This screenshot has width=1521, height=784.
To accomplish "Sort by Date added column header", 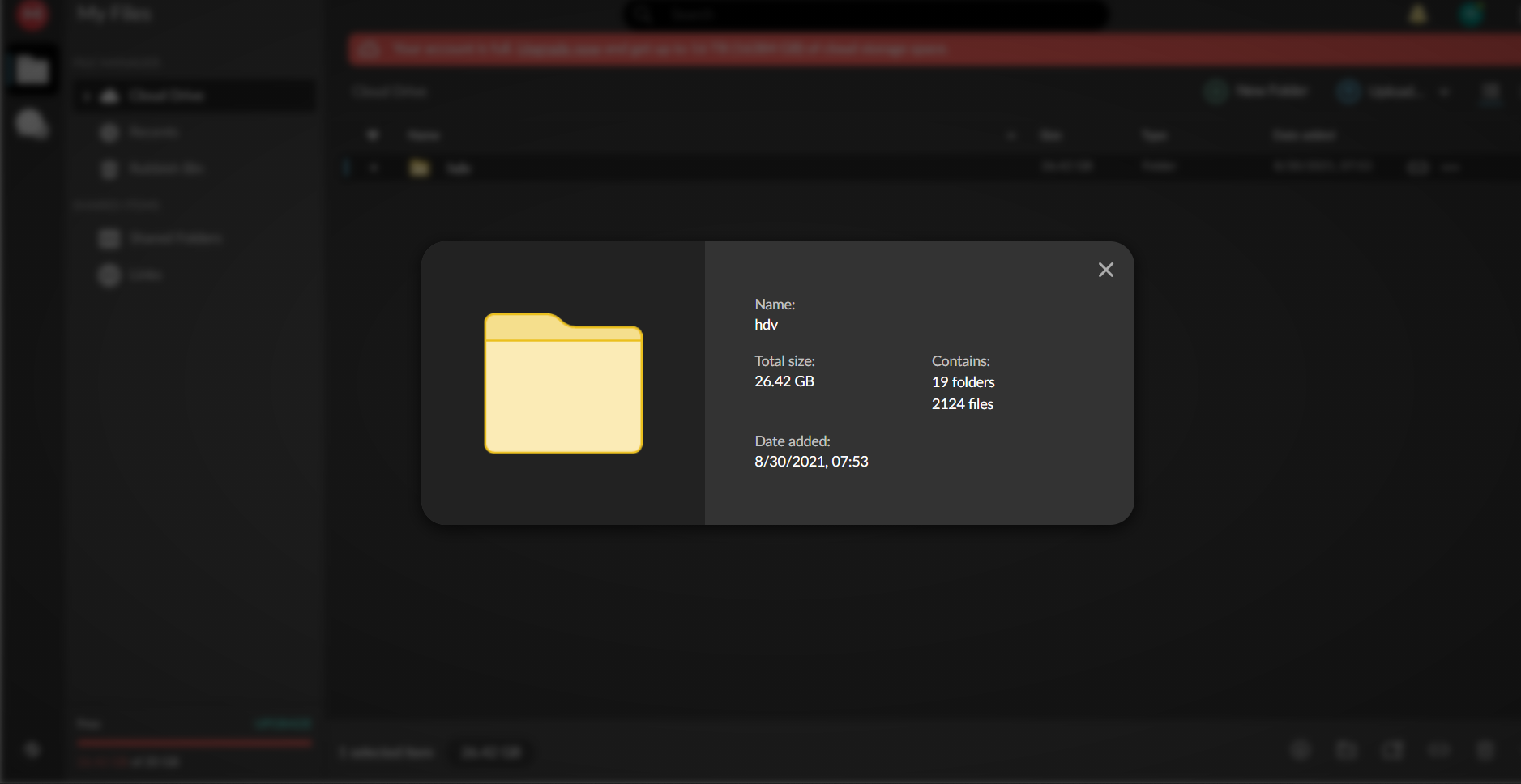I will (x=1304, y=135).
